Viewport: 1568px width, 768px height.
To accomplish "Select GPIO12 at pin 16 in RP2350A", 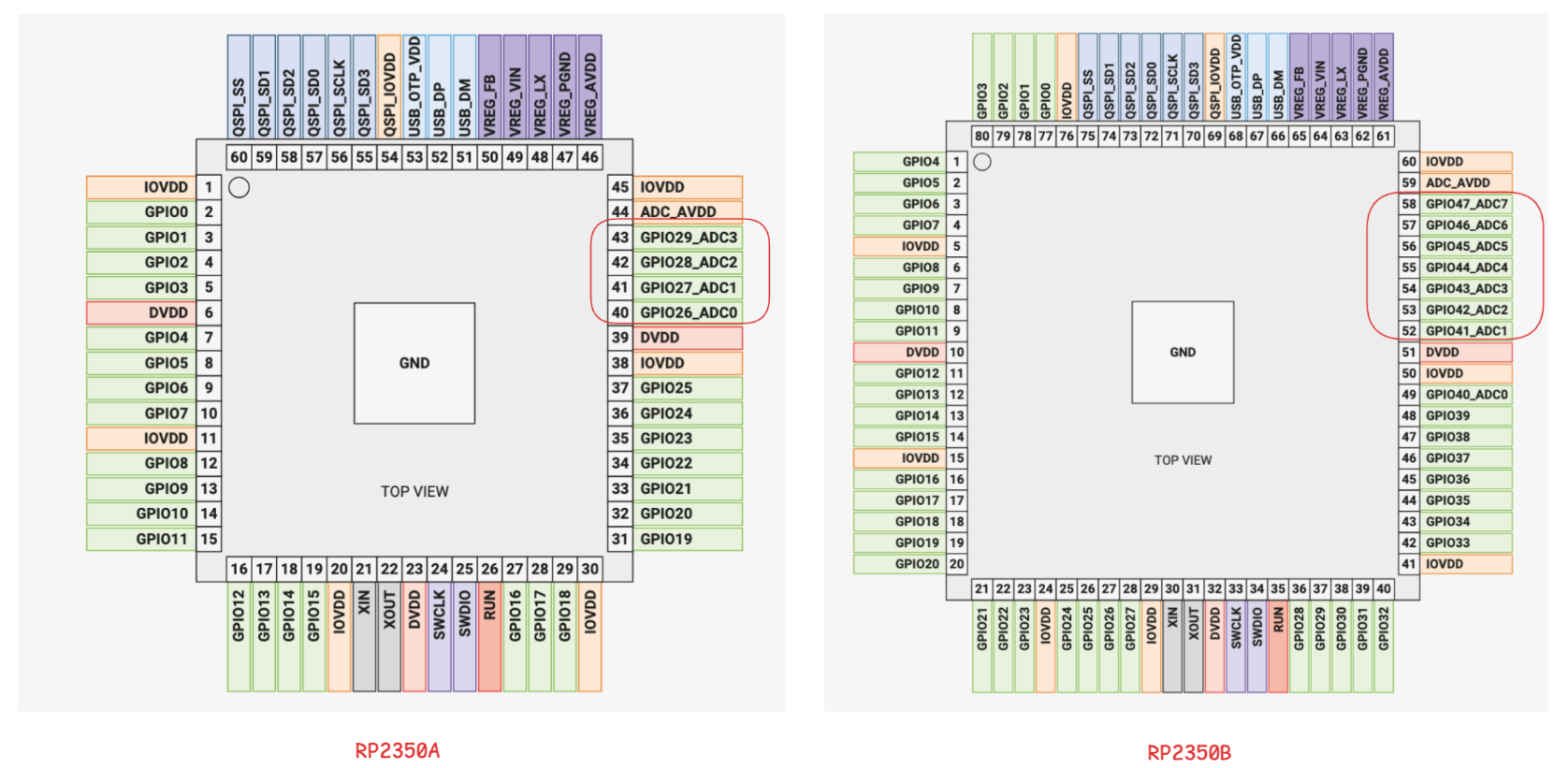I will point(239,637).
